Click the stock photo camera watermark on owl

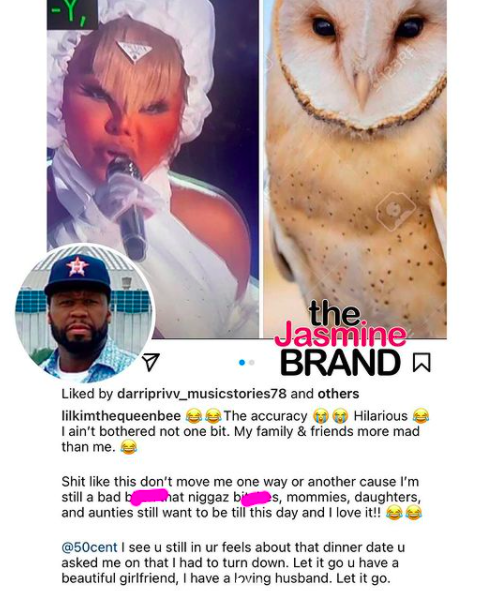(396, 210)
